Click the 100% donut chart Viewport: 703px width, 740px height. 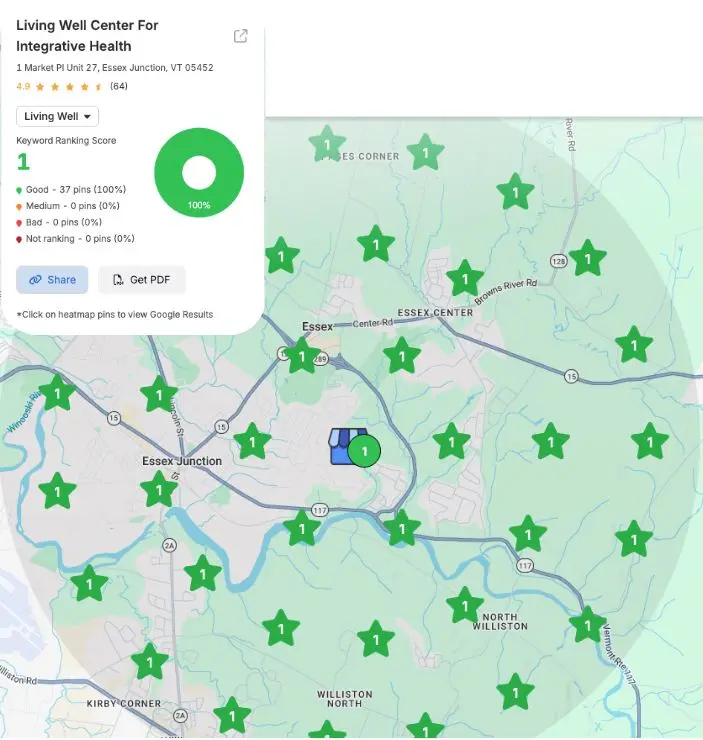199,173
